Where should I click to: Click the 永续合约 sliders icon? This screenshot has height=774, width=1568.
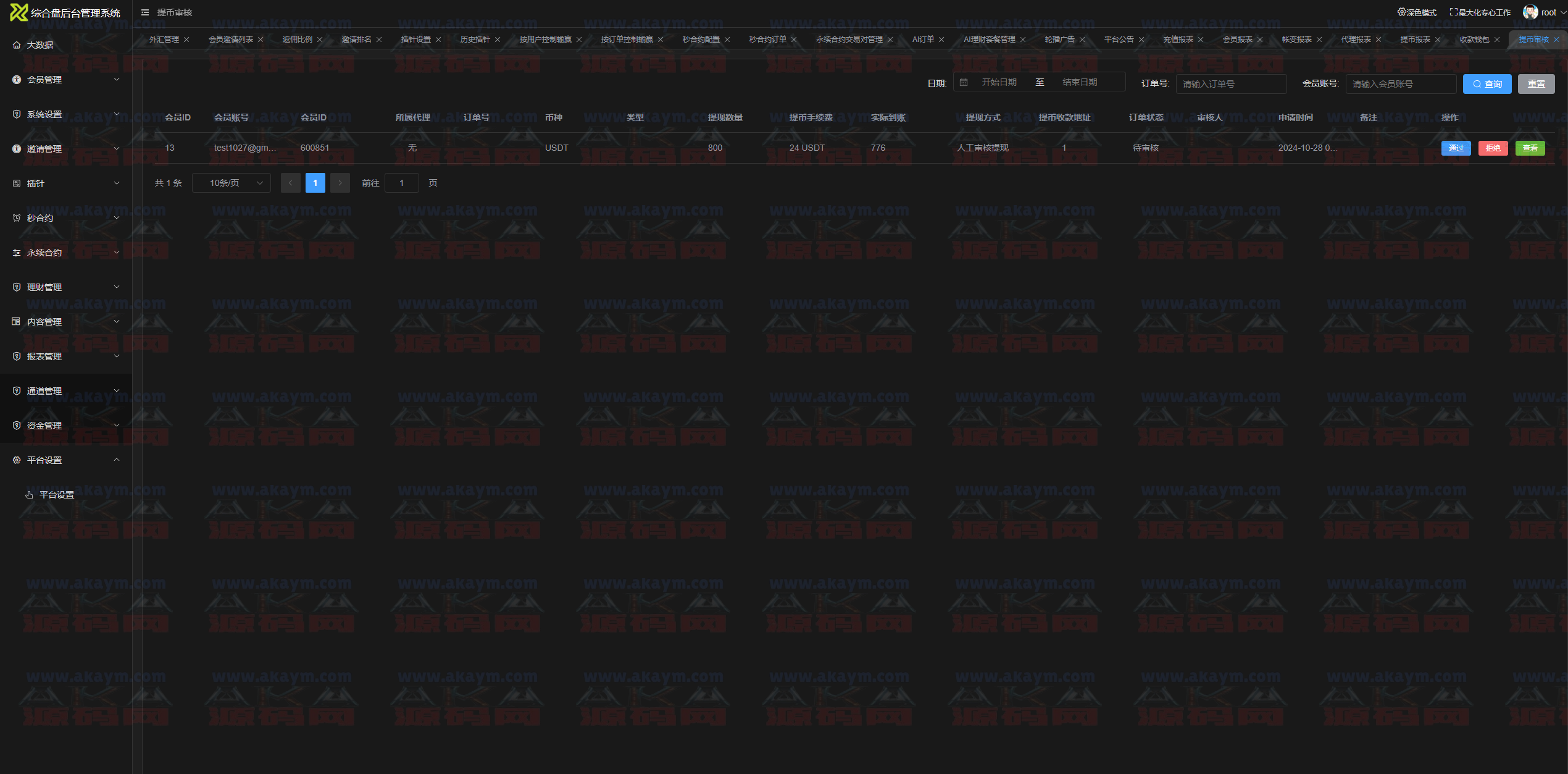(17, 253)
